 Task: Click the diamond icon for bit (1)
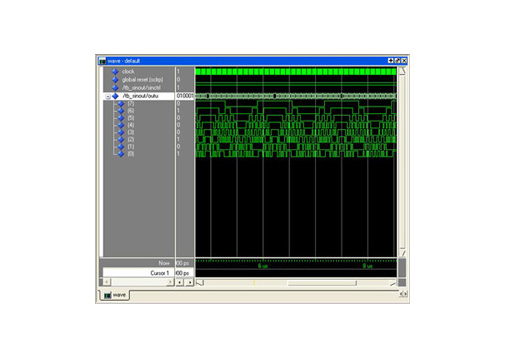[121, 147]
